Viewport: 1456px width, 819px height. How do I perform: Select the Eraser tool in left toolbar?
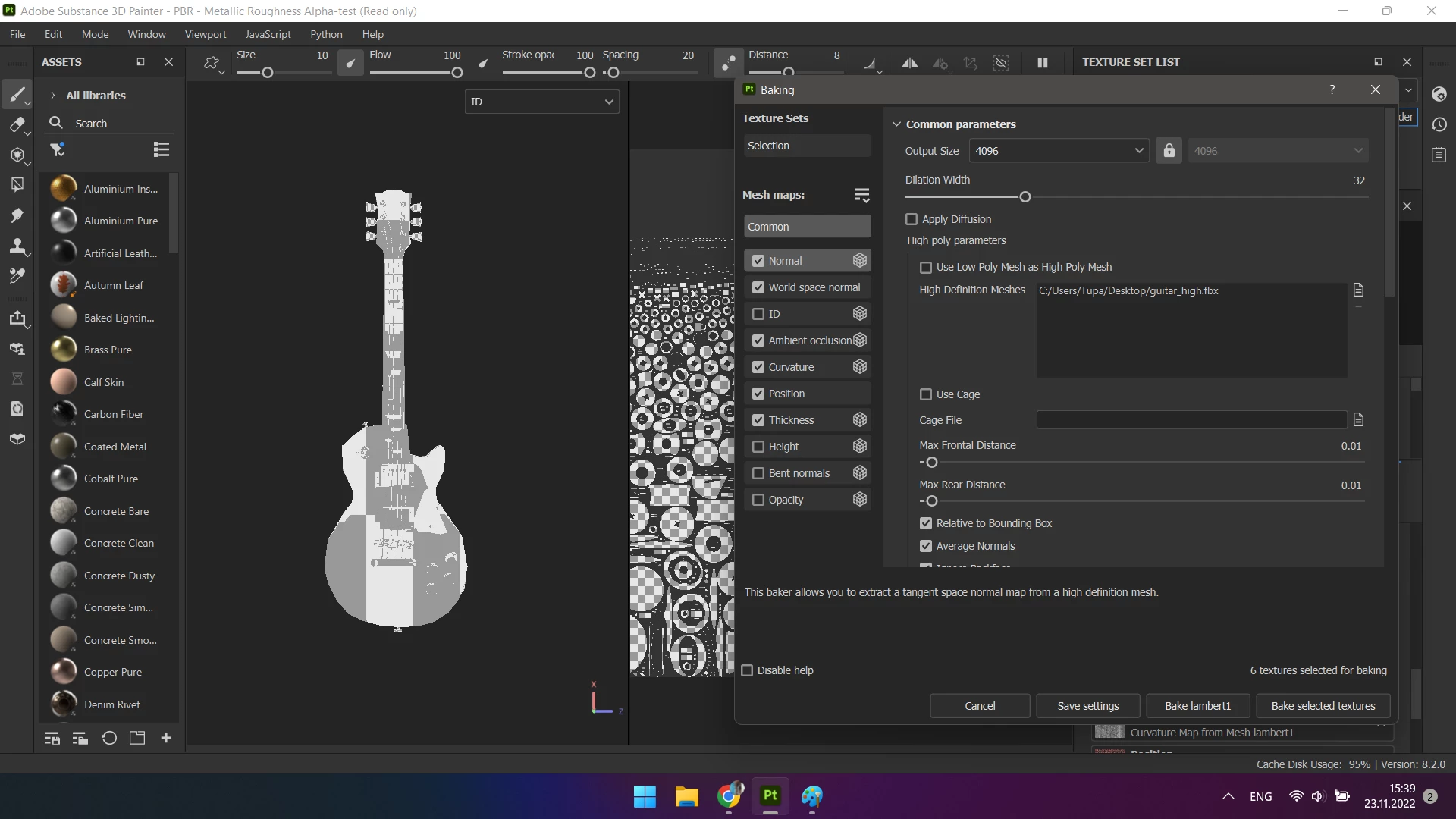point(17,125)
